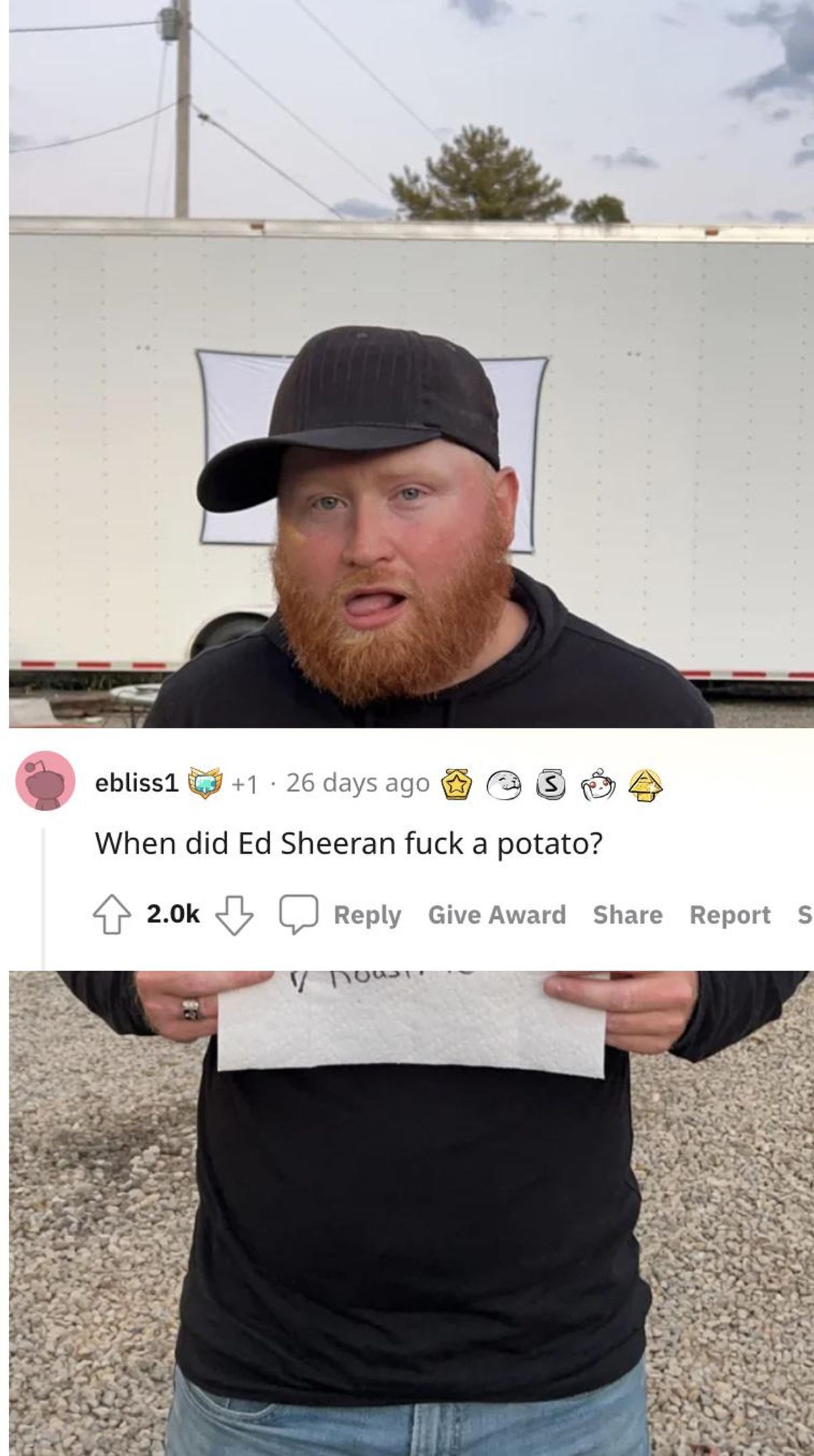Screen dimensions: 814x1456
Task: Click the Reply button
Action: [x=367, y=915]
